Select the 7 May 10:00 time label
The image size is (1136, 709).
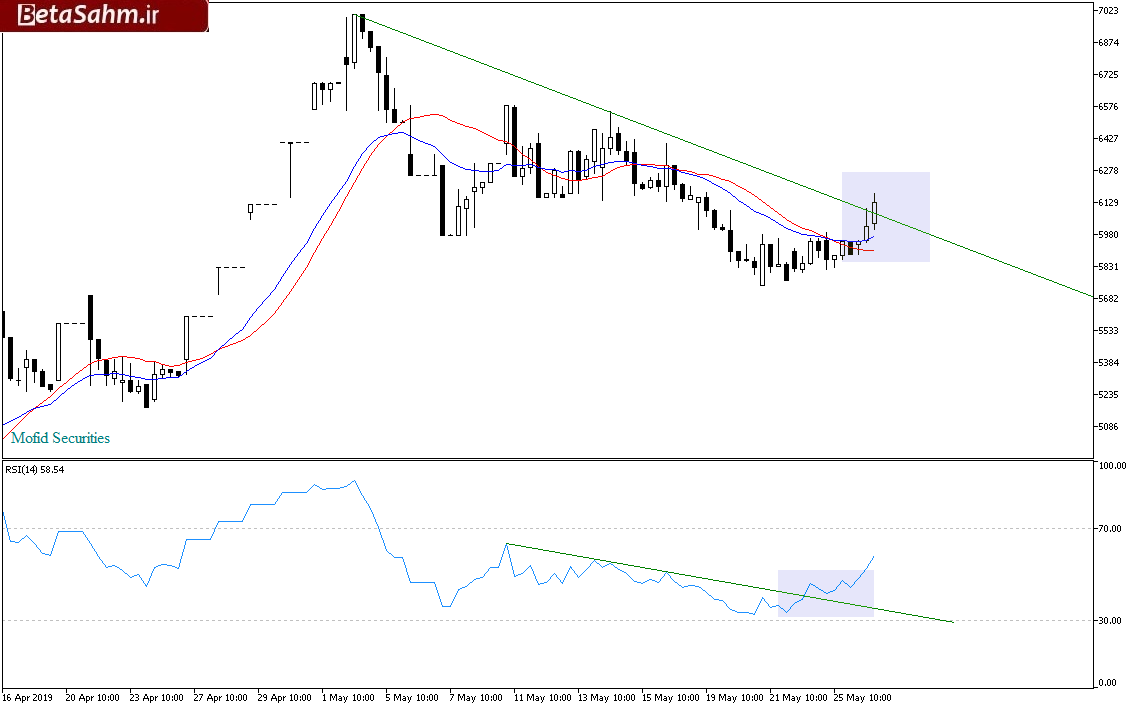[476, 697]
